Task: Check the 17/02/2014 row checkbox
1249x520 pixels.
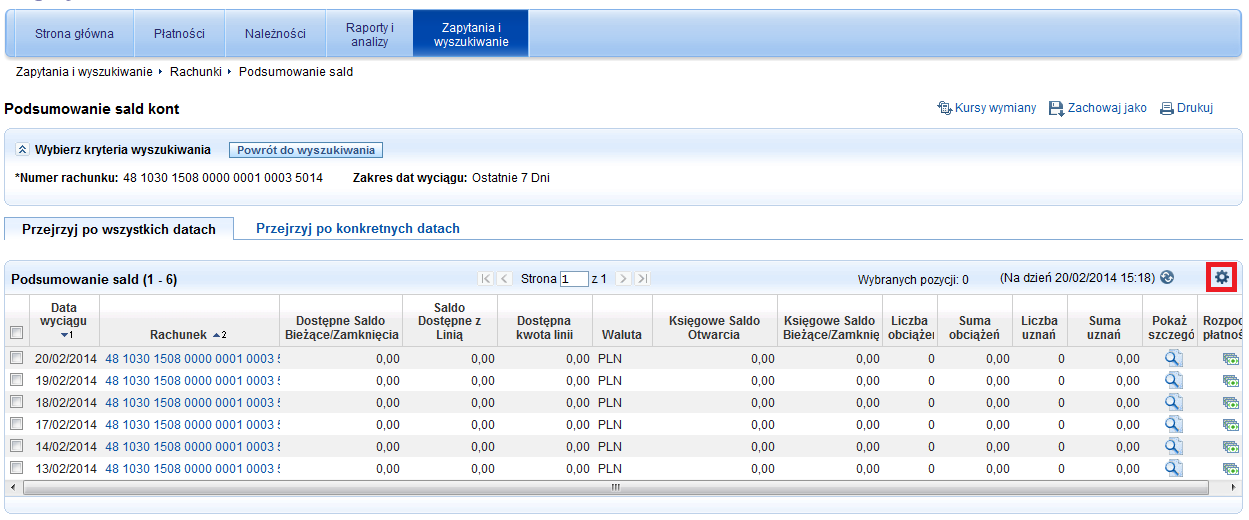Action: [16, 424]
